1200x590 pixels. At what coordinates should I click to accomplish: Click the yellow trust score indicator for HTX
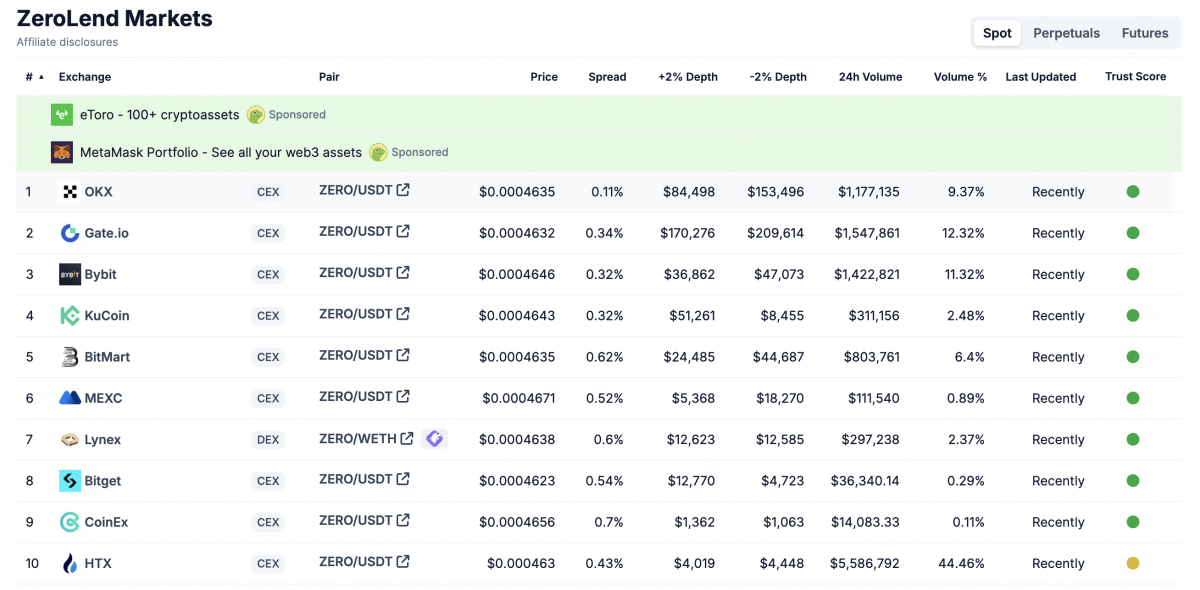coord(1133,563)
